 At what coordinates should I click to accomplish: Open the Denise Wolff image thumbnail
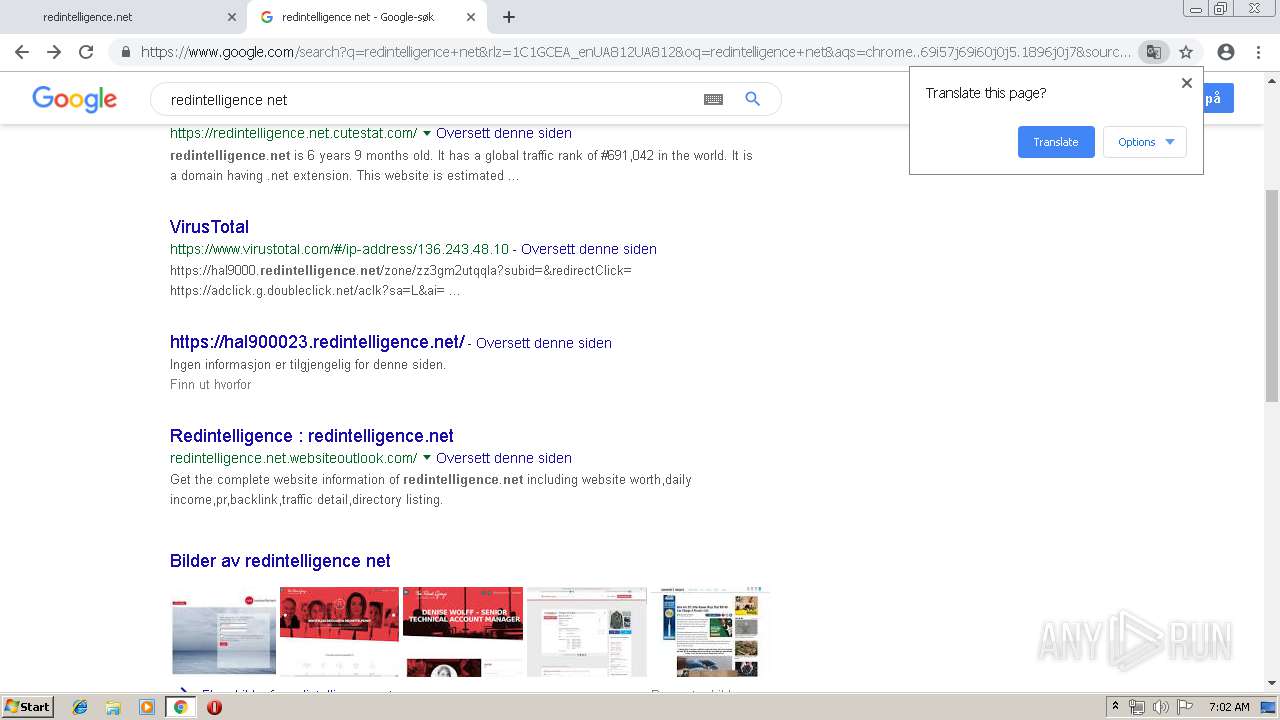click(463, 632)
